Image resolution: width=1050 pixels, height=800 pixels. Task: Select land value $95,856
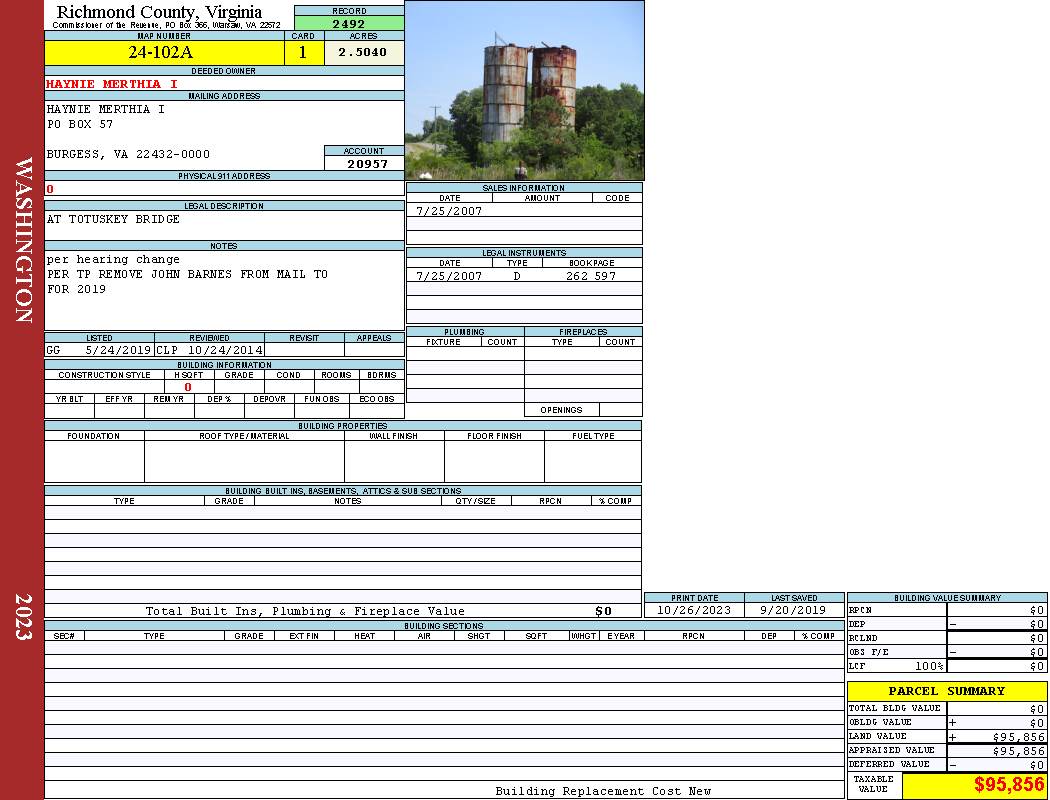[1019, 736]
